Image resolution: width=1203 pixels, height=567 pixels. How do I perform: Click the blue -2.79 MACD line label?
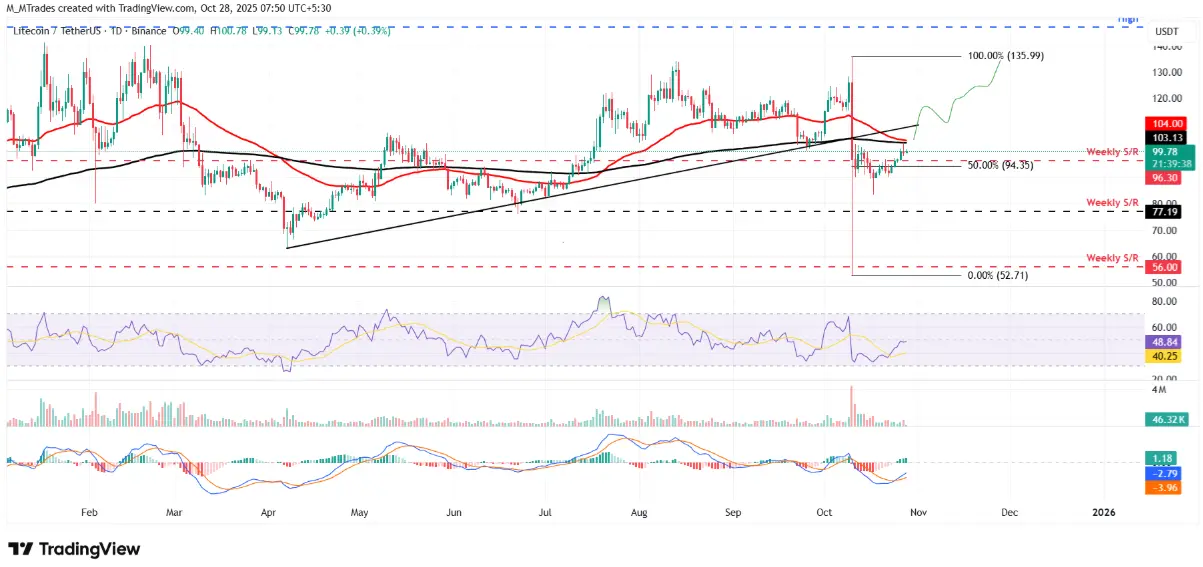coord(1162,470)
